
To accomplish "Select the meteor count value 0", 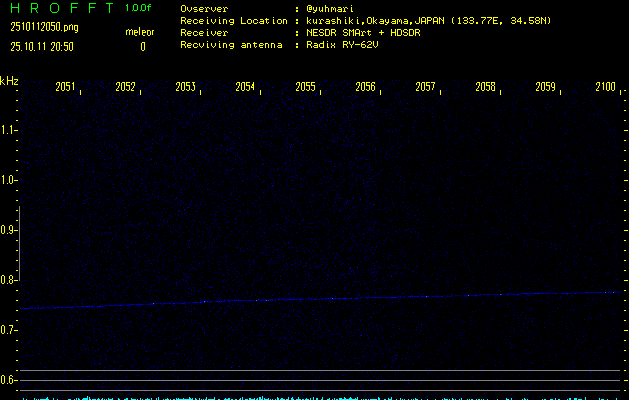I will 142,46.
